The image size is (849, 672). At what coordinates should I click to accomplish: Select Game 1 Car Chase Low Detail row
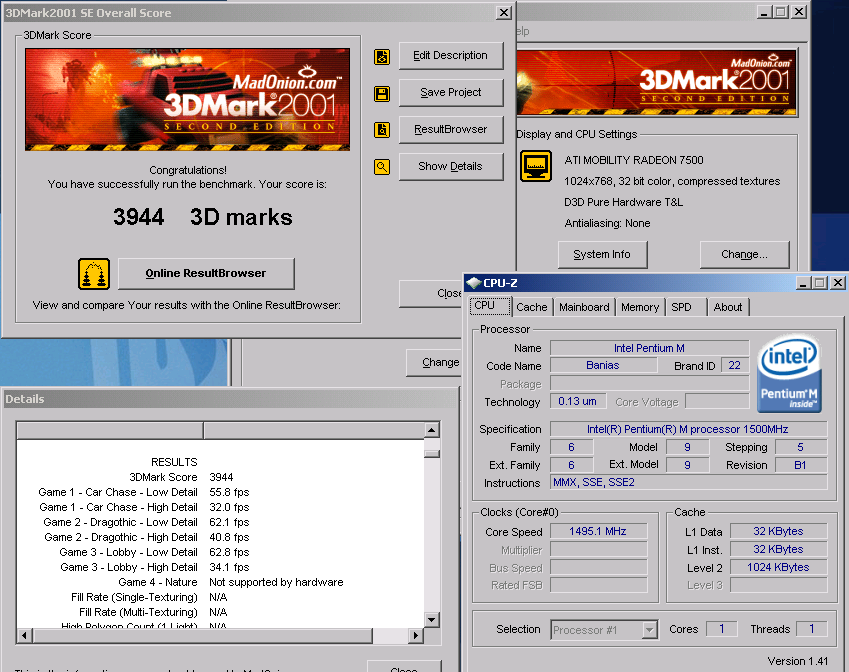(x=220, y=493)
